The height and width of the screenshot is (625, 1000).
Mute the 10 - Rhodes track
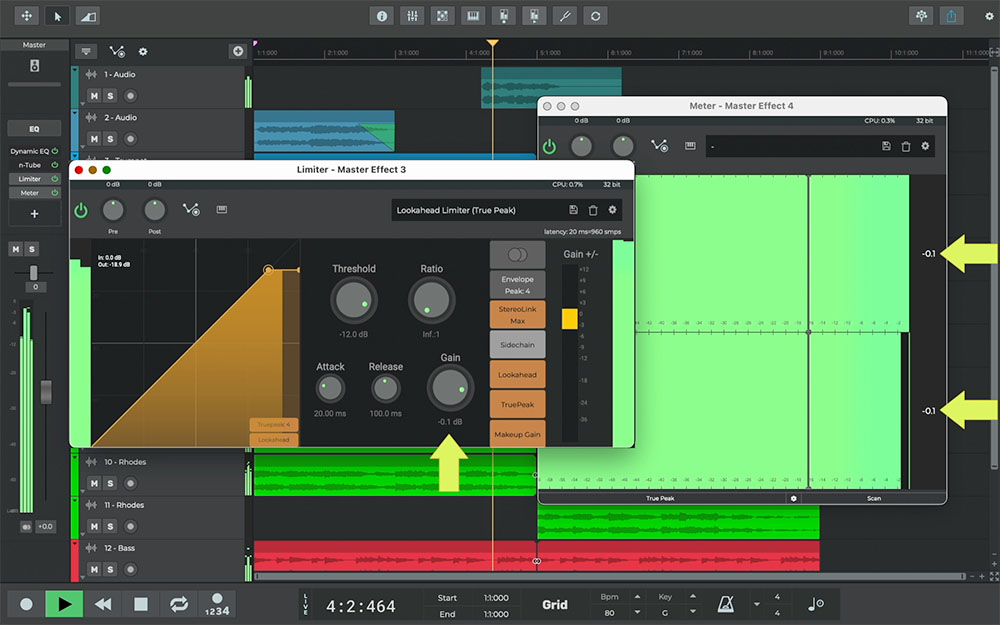coord(94,483)
